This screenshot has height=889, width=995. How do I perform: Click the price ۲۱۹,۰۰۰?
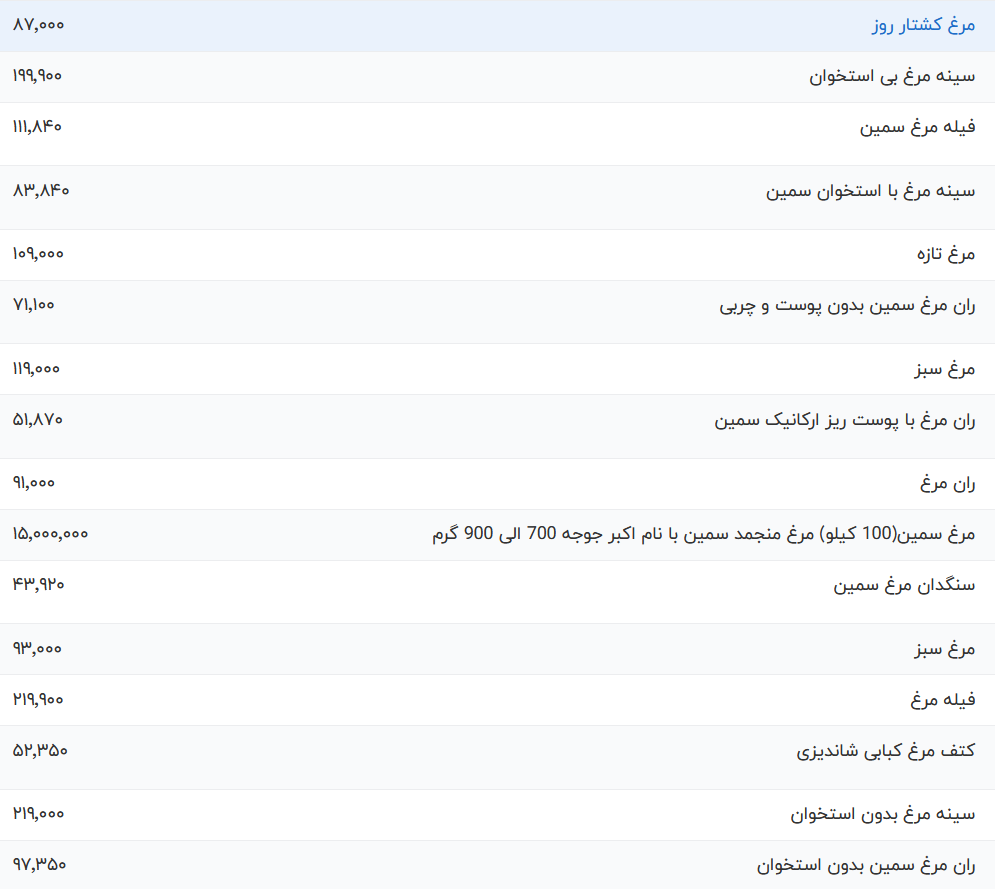39,813
